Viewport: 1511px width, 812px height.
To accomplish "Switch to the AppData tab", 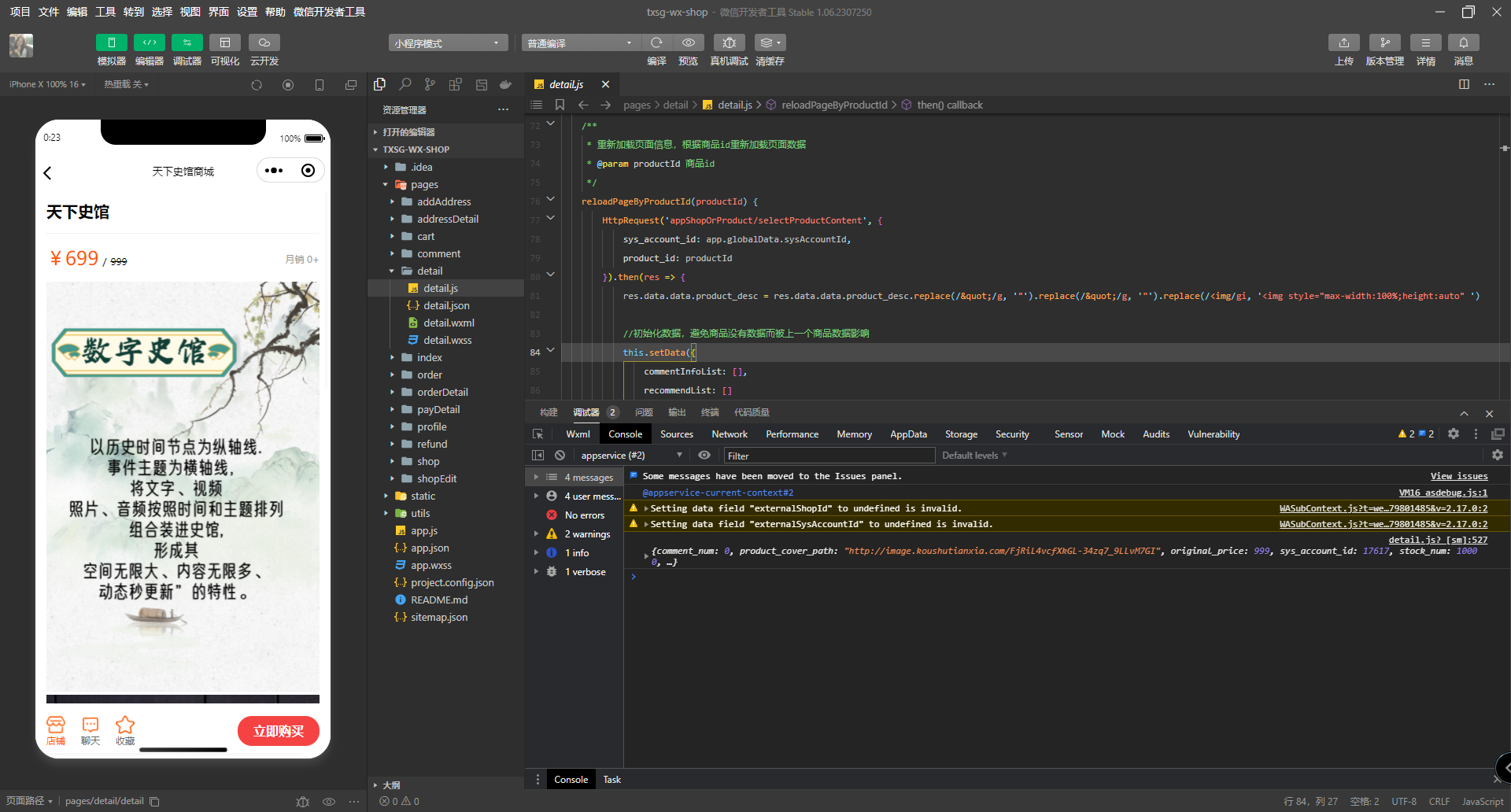I will click(x=908, y=434).
